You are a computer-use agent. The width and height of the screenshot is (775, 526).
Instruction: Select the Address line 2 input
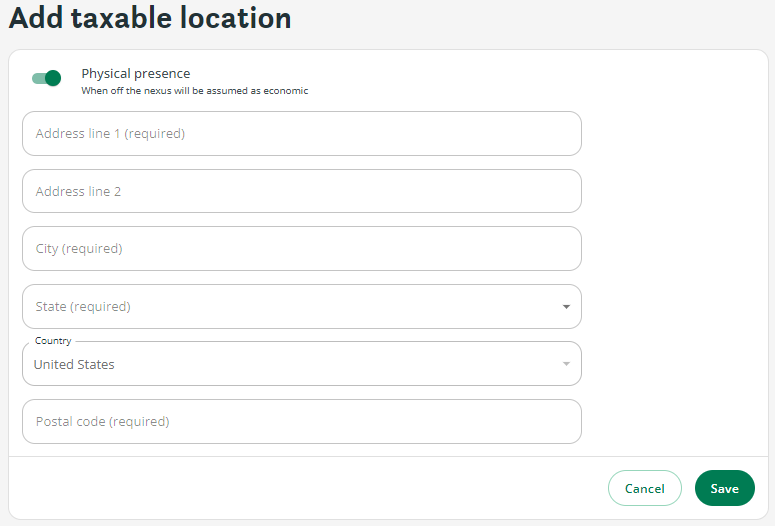(x=302, y=191)
